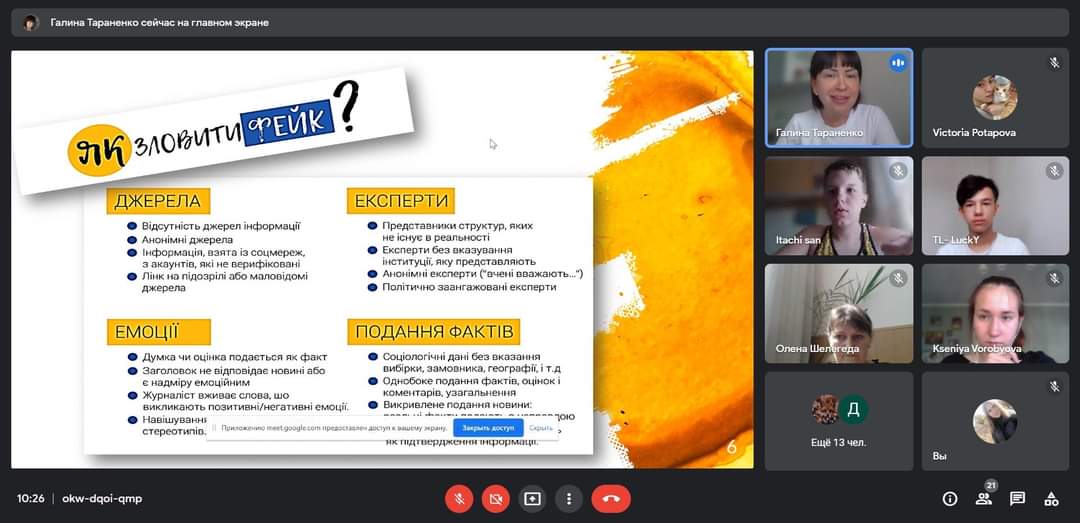The width and height of the screenshot is (1080, 523).
Task: Click muted mic icon on Вы tile
Action: pos(1054,387)
